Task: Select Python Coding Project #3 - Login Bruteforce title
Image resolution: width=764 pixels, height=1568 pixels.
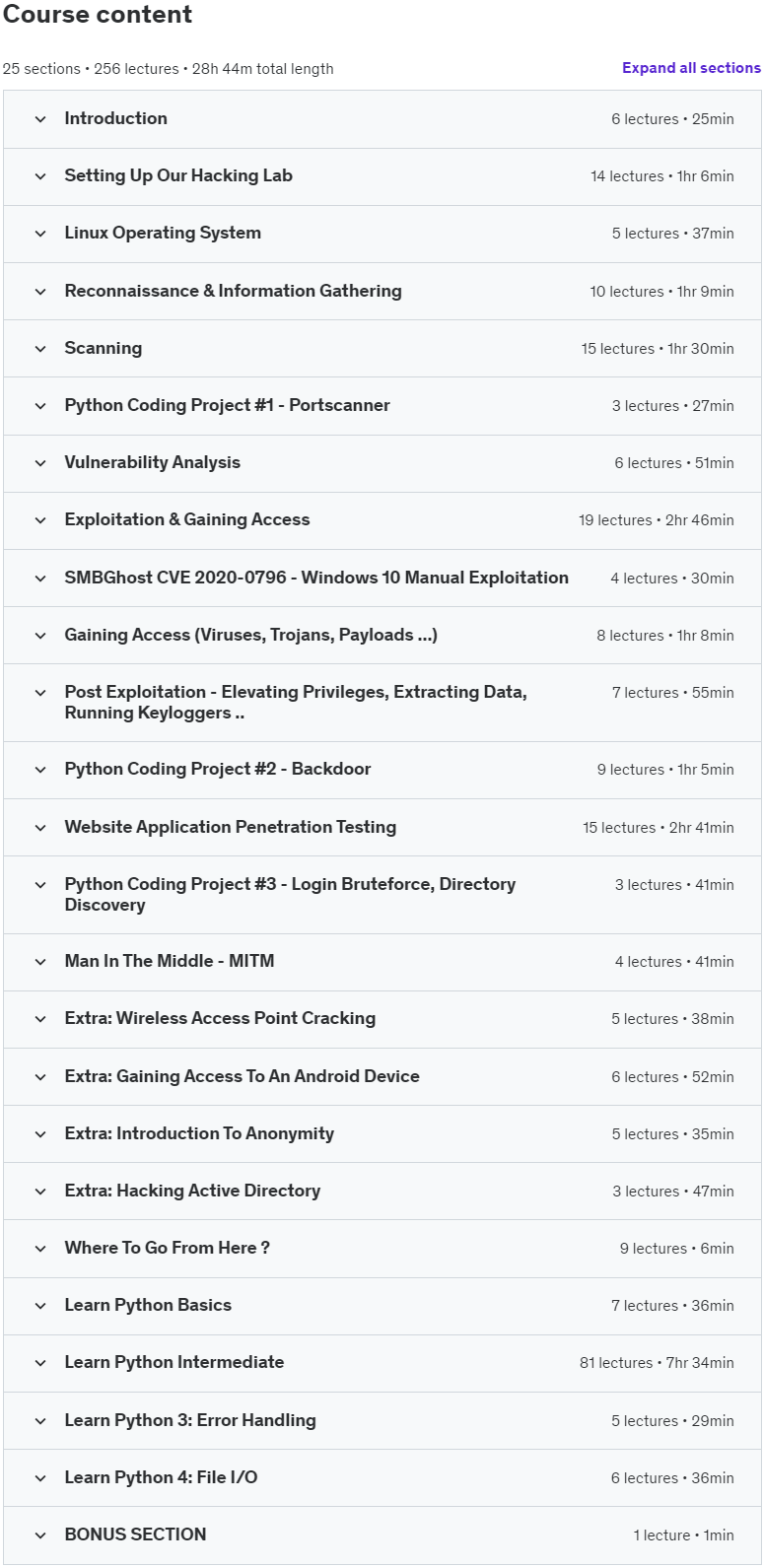Action: click(x=290, y=895)
